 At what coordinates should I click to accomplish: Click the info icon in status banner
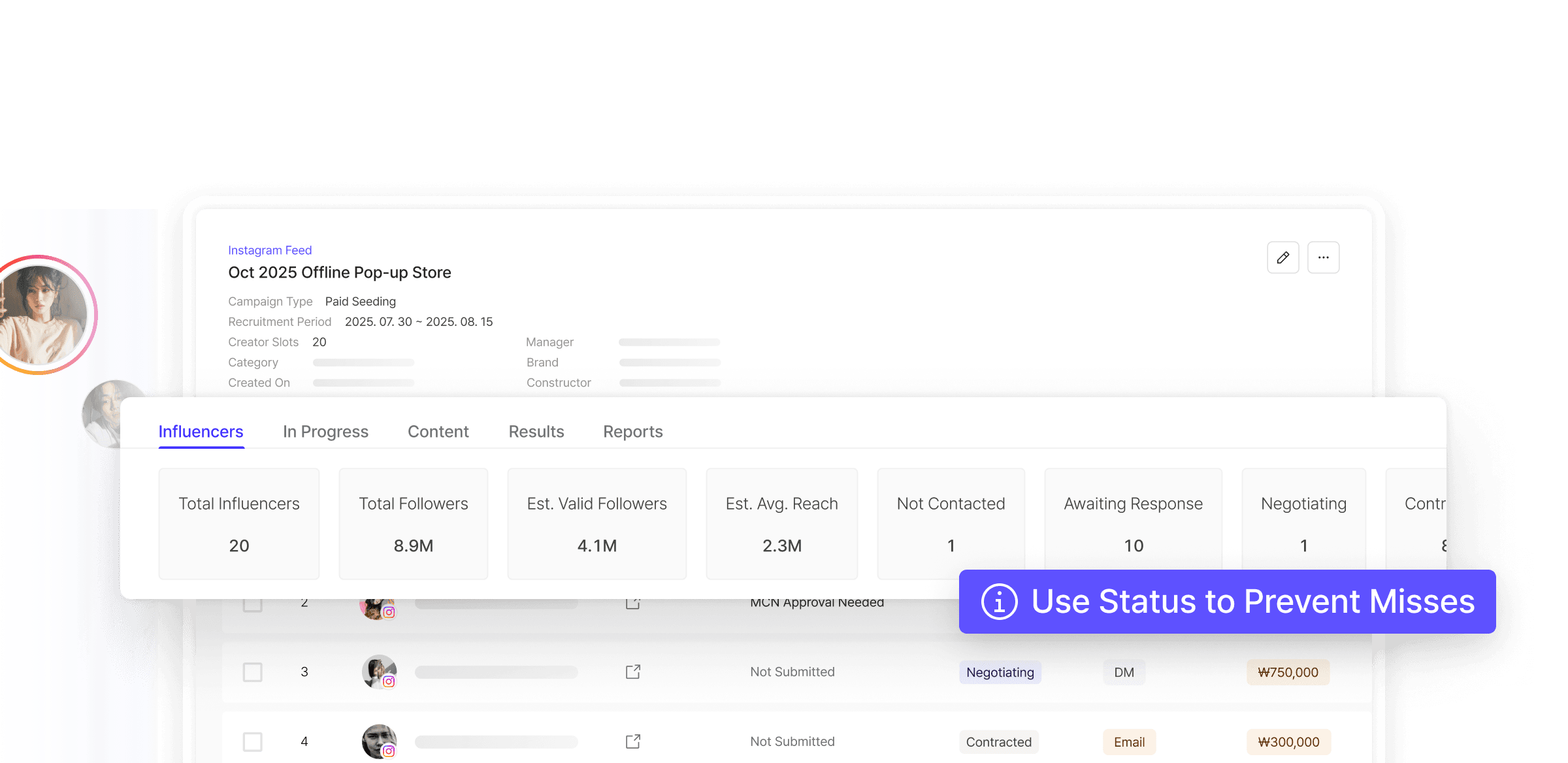pyautogui.click(x=999, y=602)
